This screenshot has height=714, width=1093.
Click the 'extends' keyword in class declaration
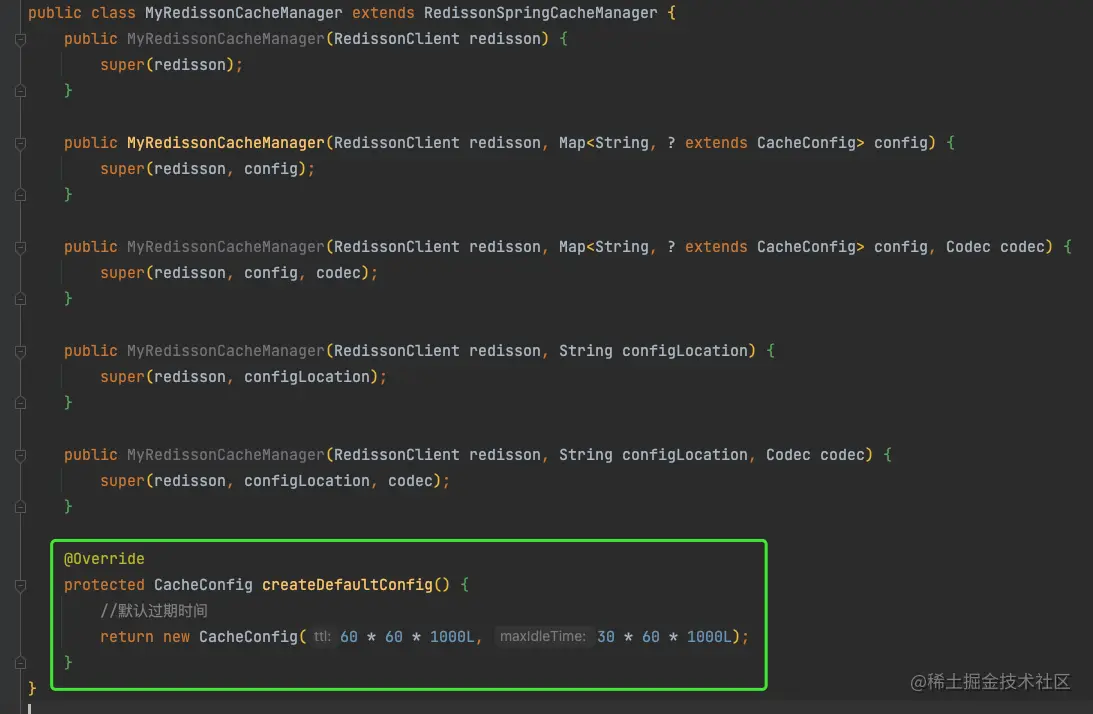(383, 13)
